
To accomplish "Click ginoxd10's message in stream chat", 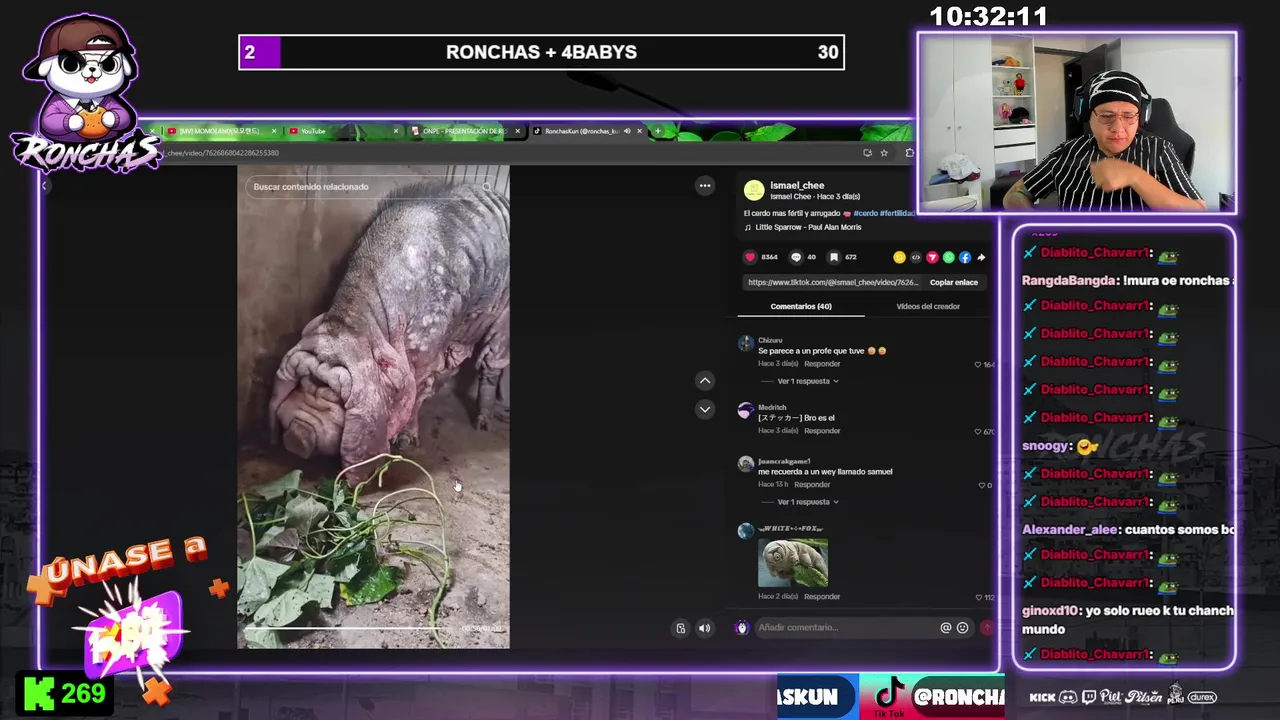I will 1128,620.
